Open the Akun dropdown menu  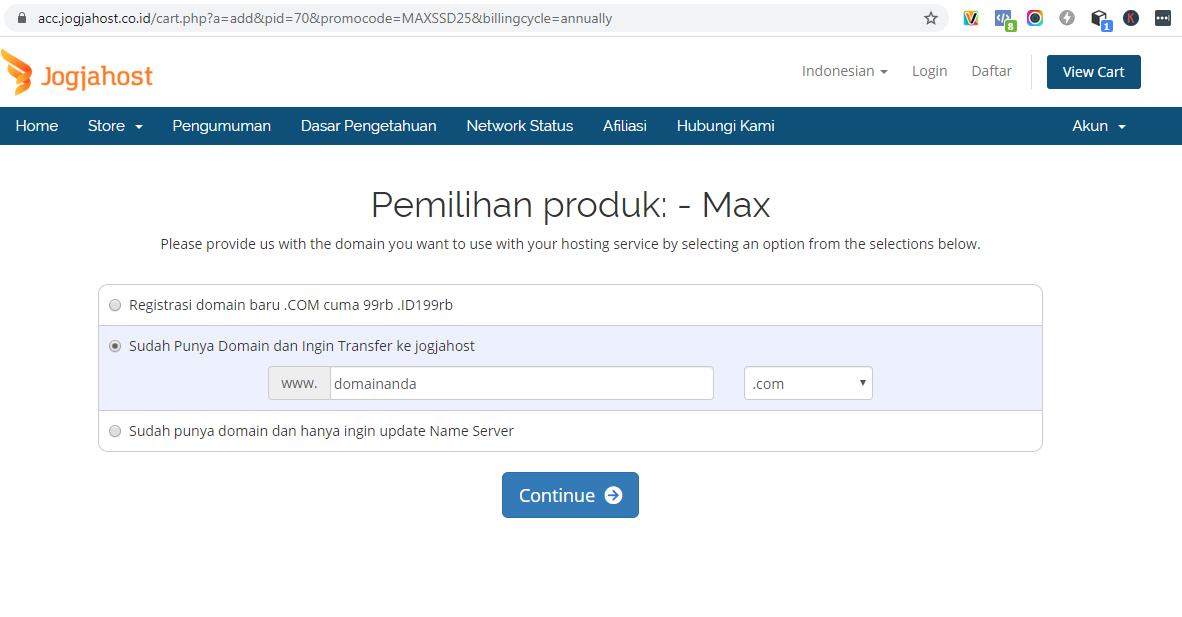tap(1098, 125)
